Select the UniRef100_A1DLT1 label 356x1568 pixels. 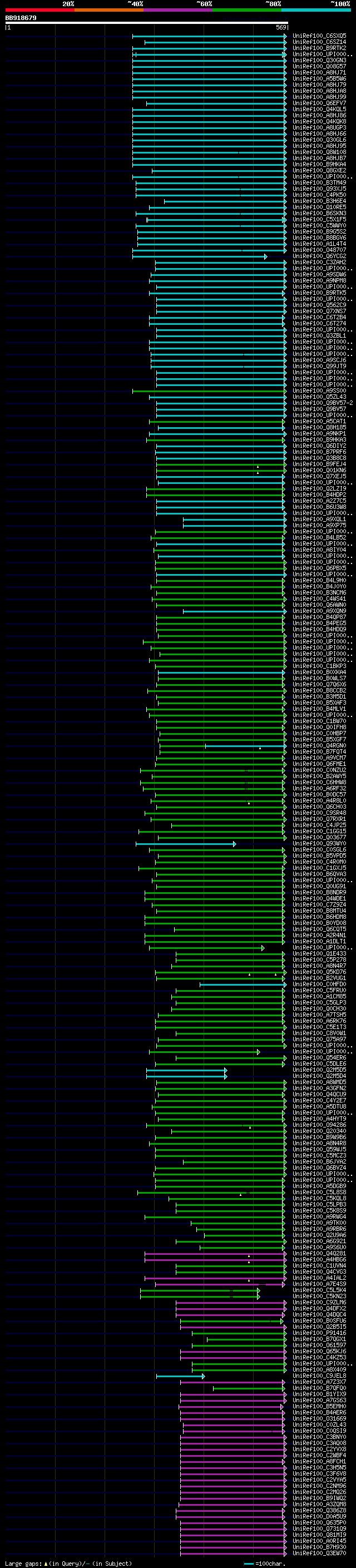coord(319,942)
